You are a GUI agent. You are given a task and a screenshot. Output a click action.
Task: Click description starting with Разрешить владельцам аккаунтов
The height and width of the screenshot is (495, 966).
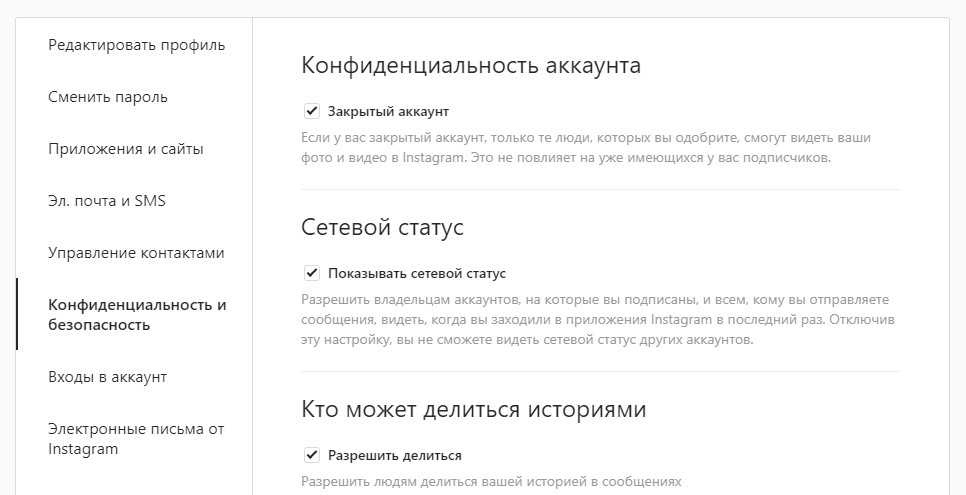click(598, 320)
